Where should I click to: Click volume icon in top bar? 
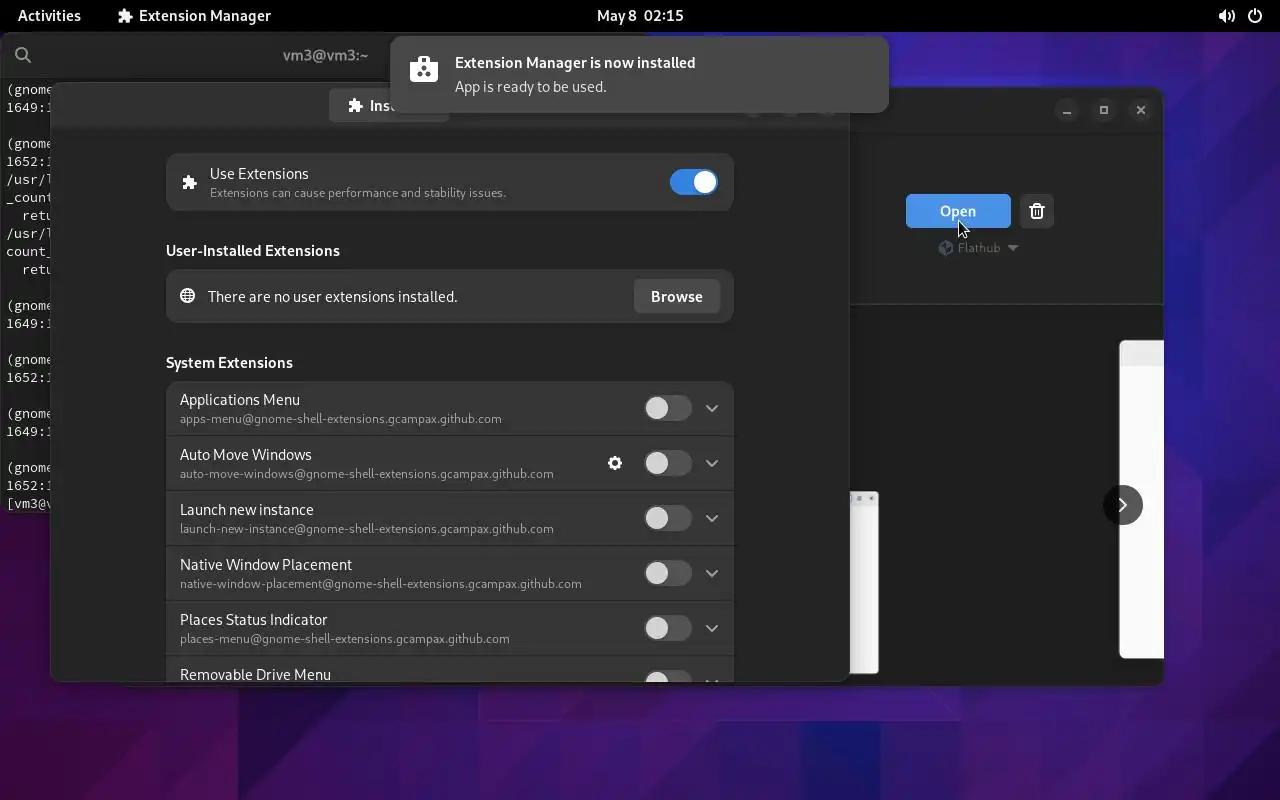(1226, 16)
